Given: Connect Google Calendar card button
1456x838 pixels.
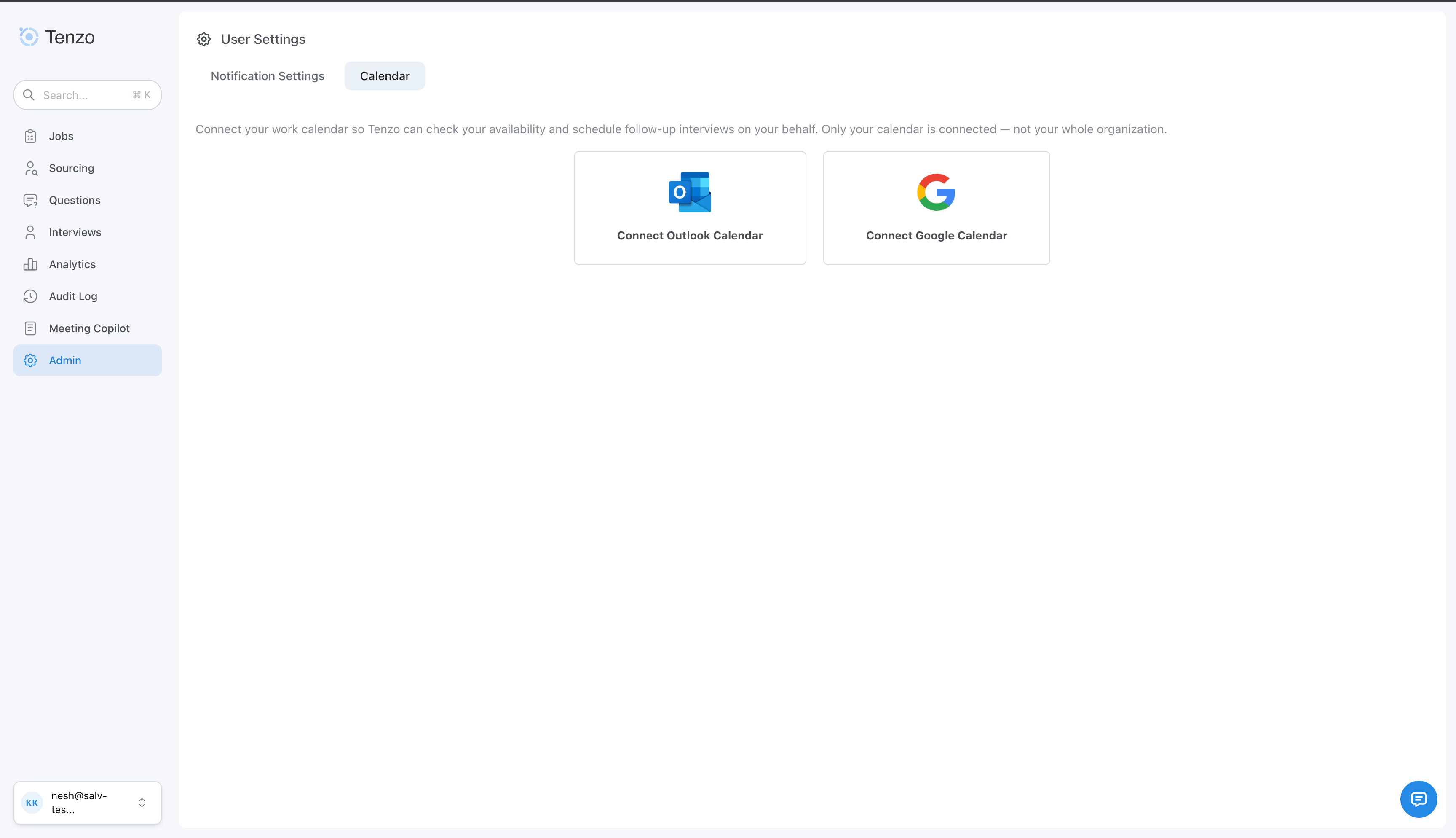Looking at the screenshot, I should 936,208.
